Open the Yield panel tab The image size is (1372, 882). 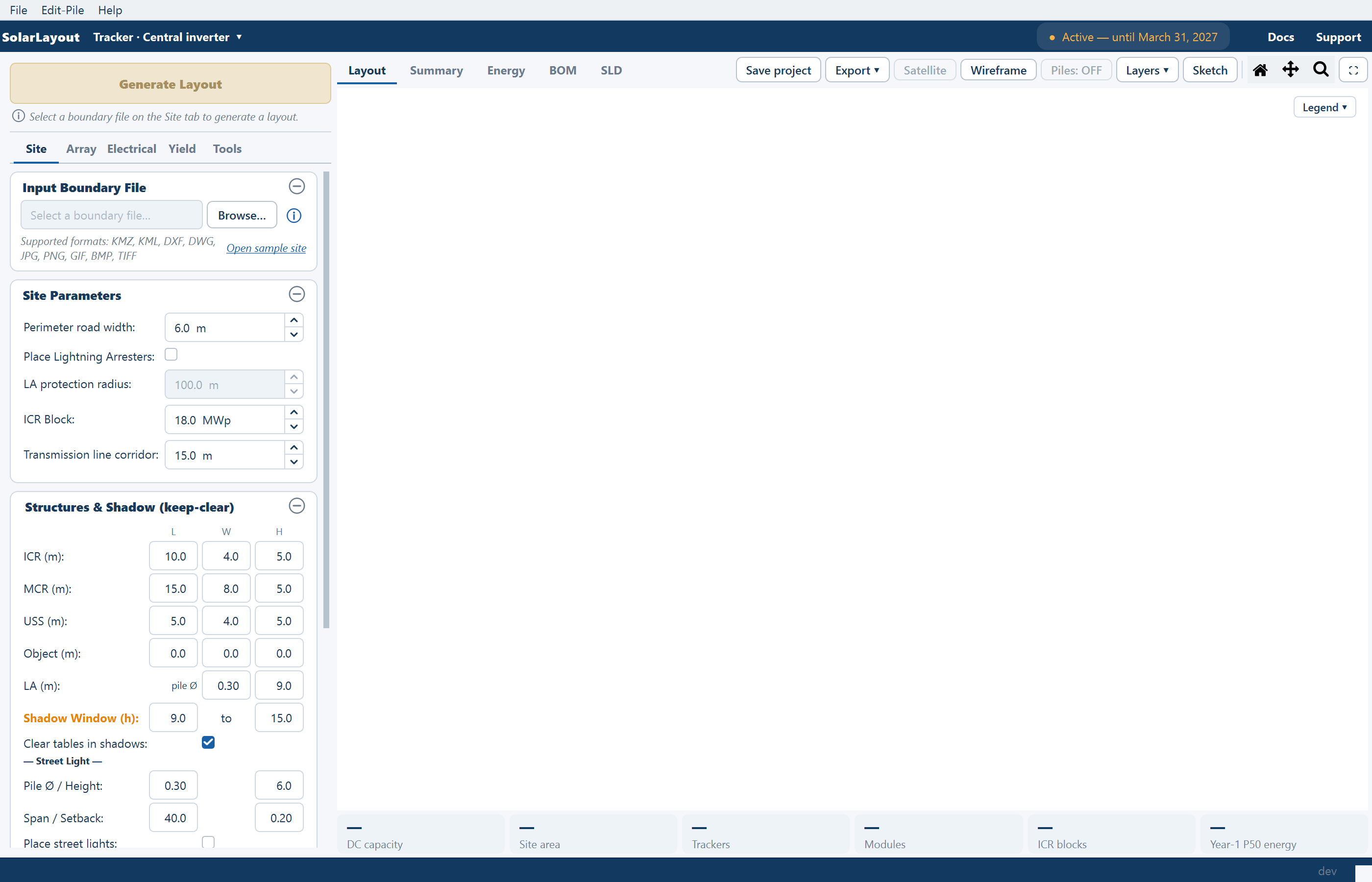coord(181,149)
